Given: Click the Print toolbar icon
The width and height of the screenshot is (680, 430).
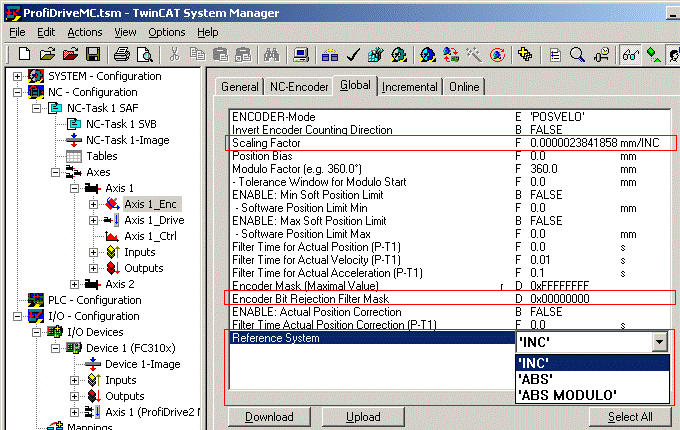Looking at the screenshot, I should (x=121, y=55).
